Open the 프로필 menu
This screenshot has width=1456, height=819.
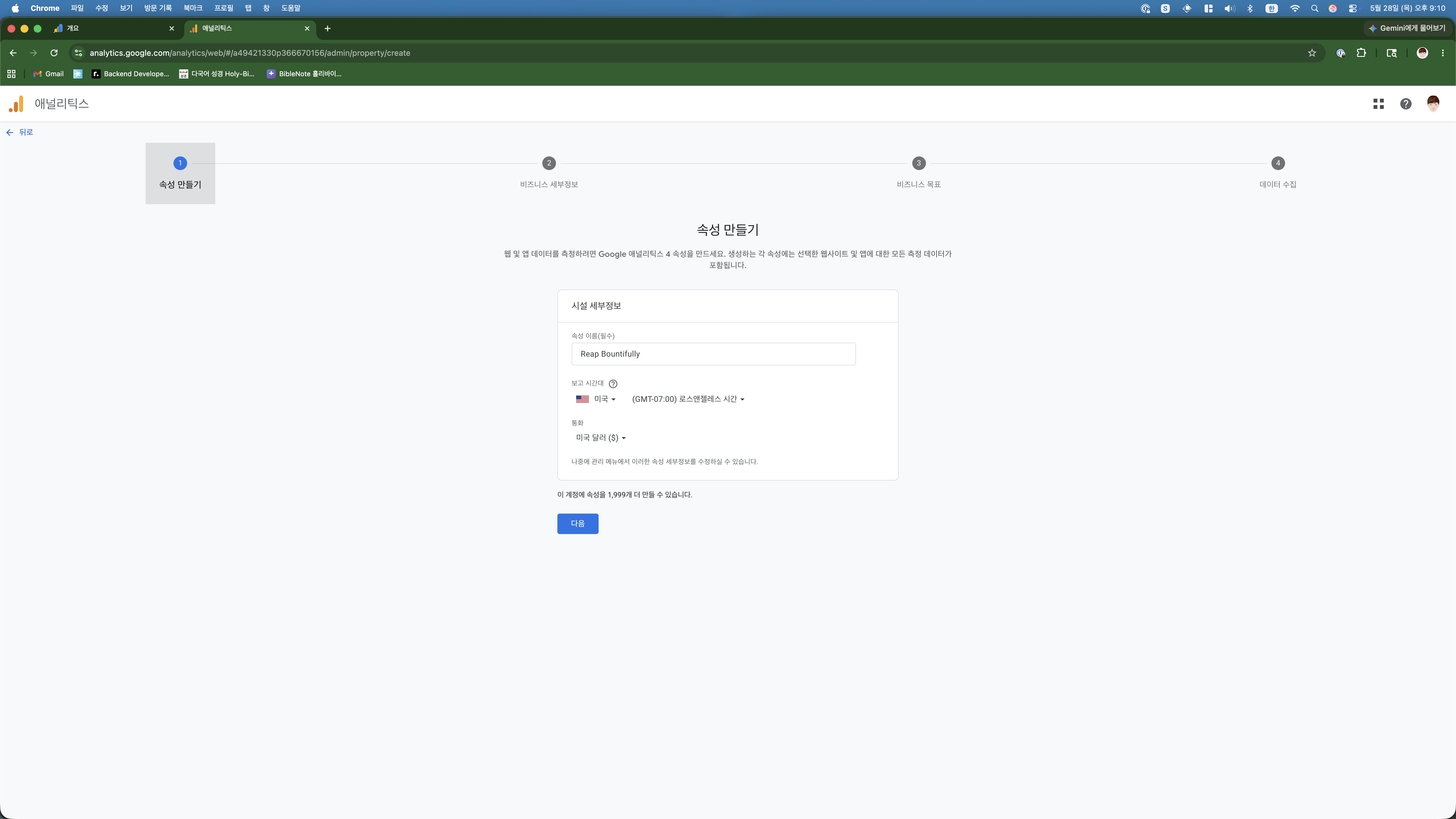point(224,9)
